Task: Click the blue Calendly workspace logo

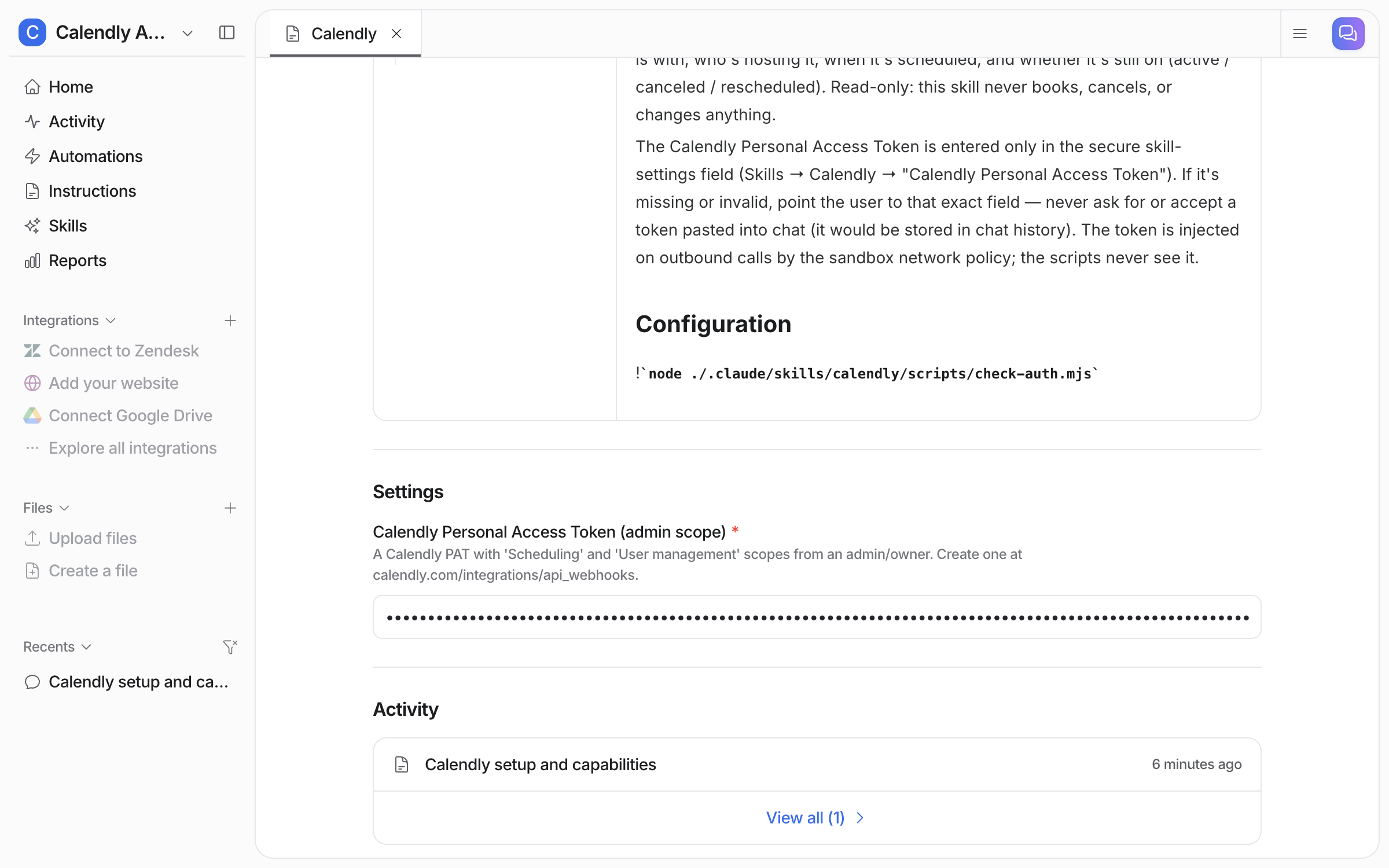Action: 32,32
